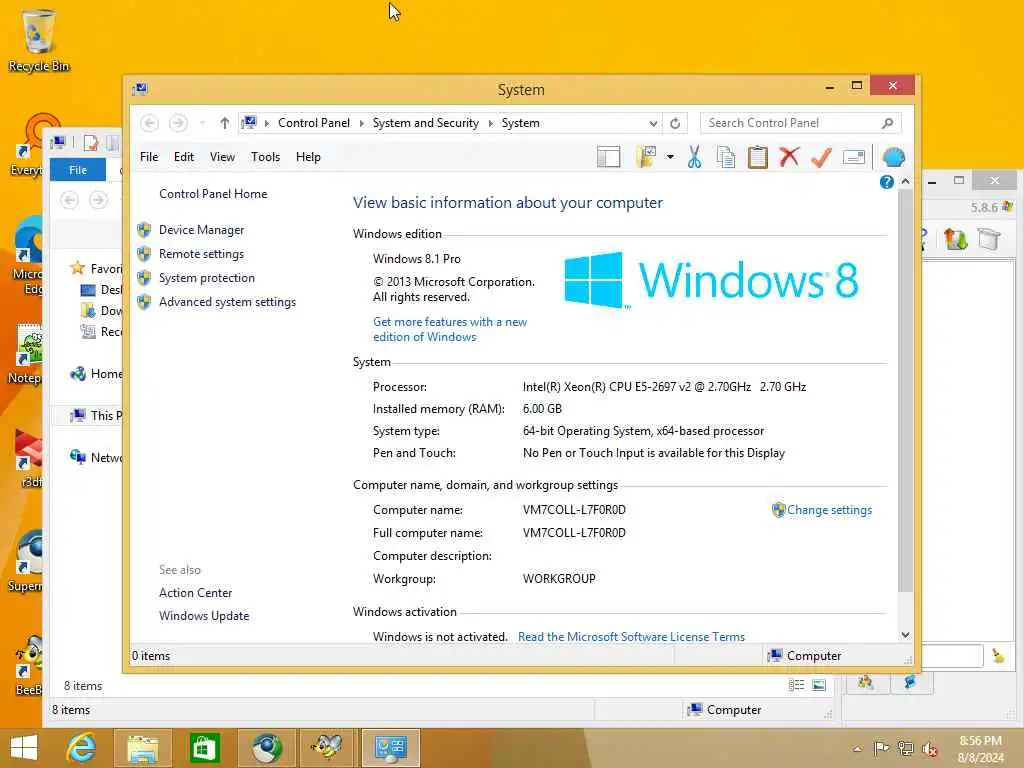Click the vertical scrollbar thumb in System window

click(x=905, y=392)
